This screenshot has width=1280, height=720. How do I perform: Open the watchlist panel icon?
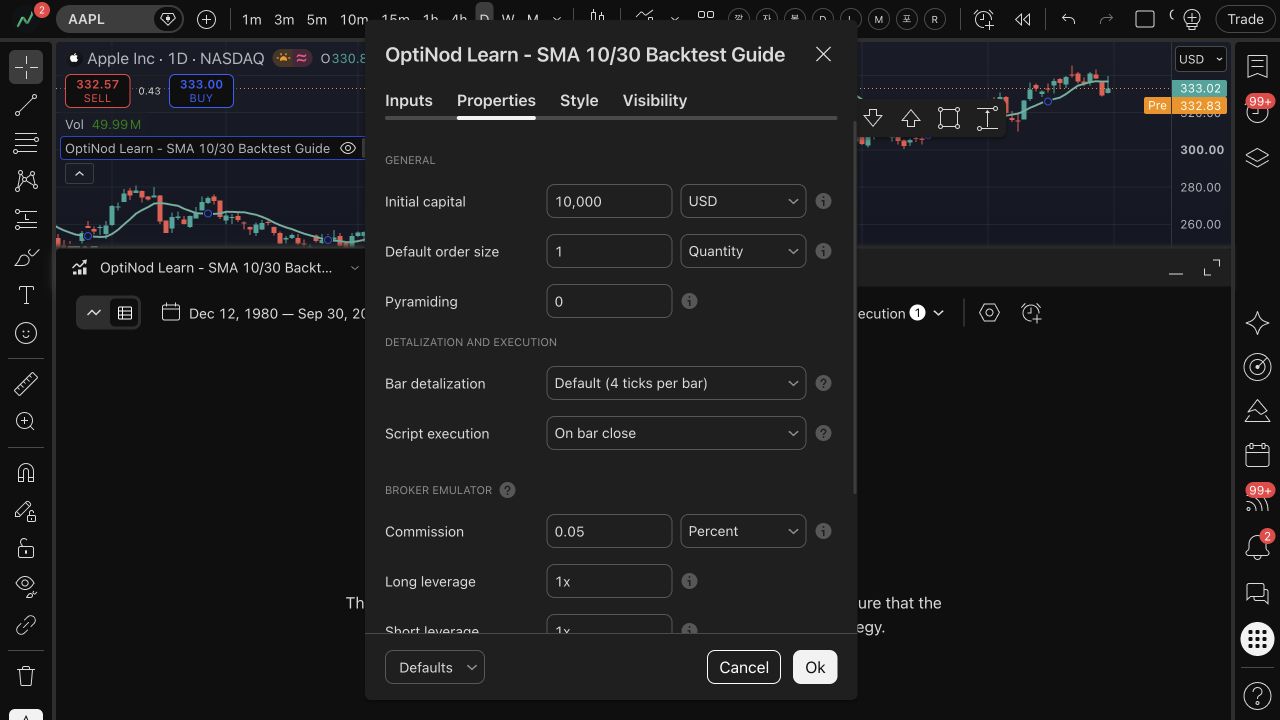click(1257, 66)
